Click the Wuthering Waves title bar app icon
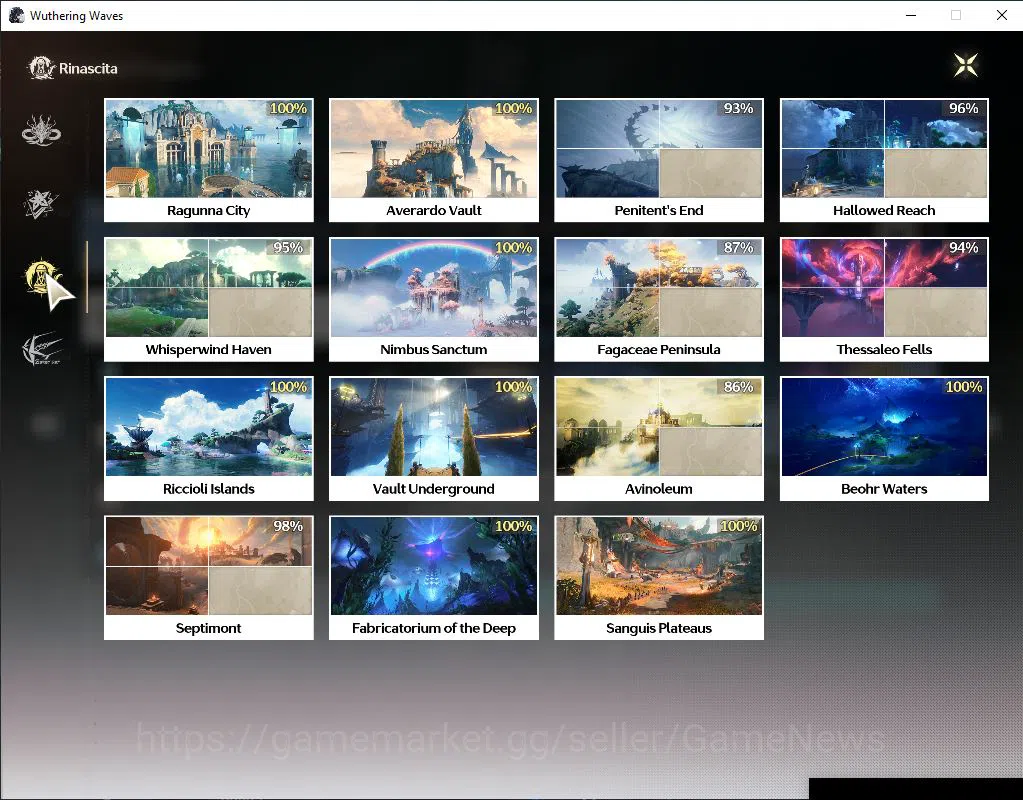This screenshot has width=1023, height=800. pos(16,15)
